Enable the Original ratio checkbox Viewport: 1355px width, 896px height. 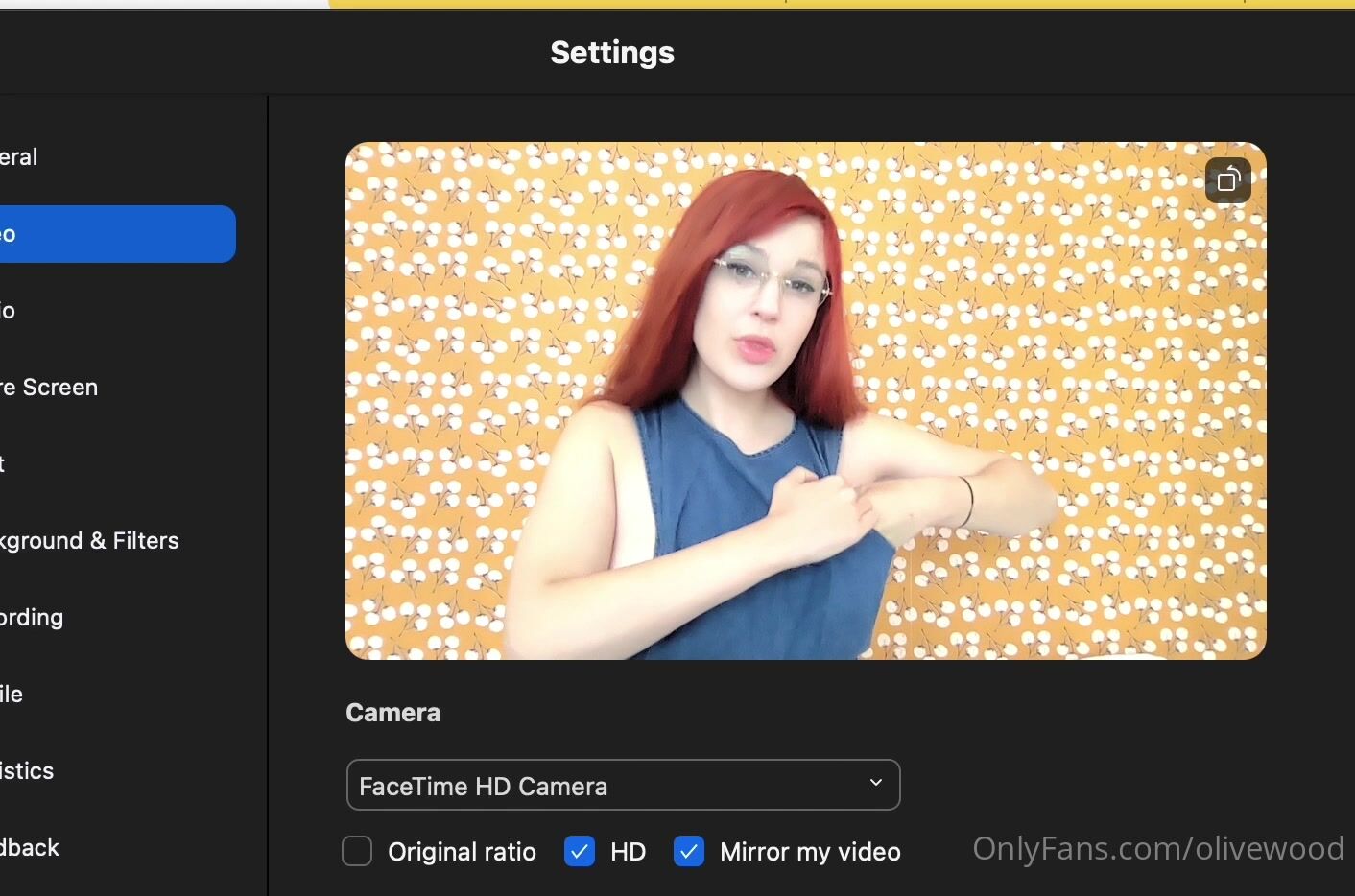coord(357,851)
